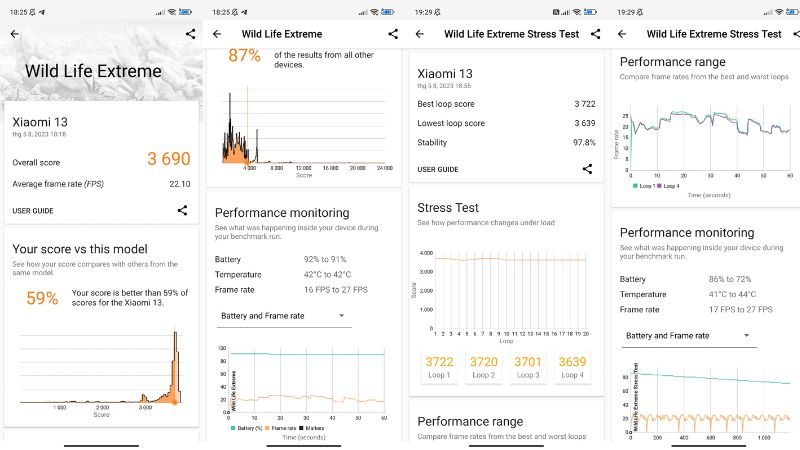
Task: Tap the Stability value 97.8%
Action: (x=584, y=143)
